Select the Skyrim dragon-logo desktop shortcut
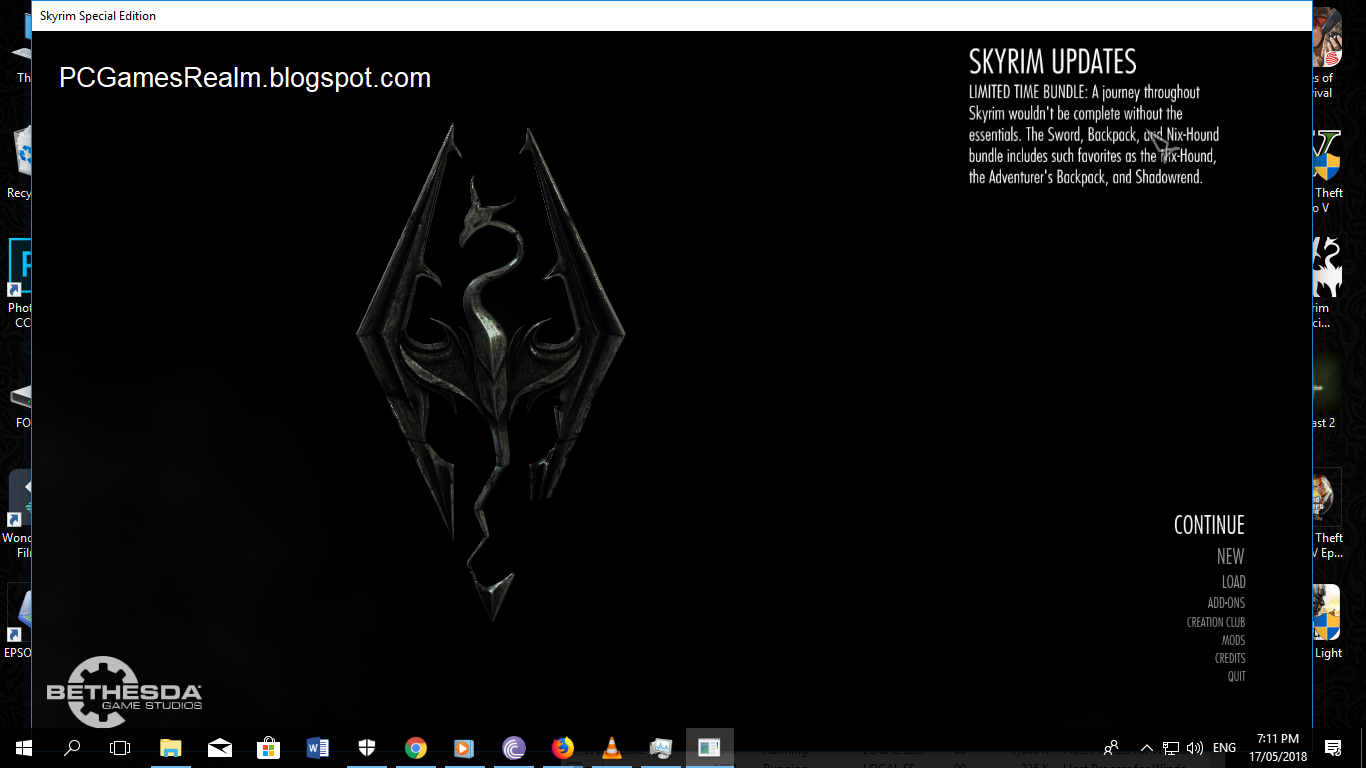 [x=1326, y=266]
